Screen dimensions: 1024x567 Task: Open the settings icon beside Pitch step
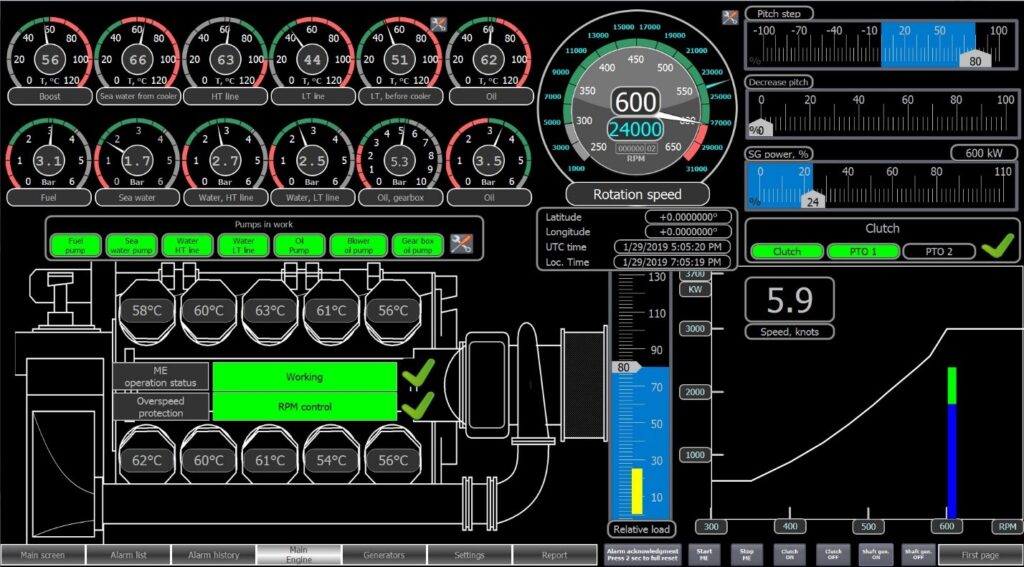pyautogui.click(x=730, y=16)
